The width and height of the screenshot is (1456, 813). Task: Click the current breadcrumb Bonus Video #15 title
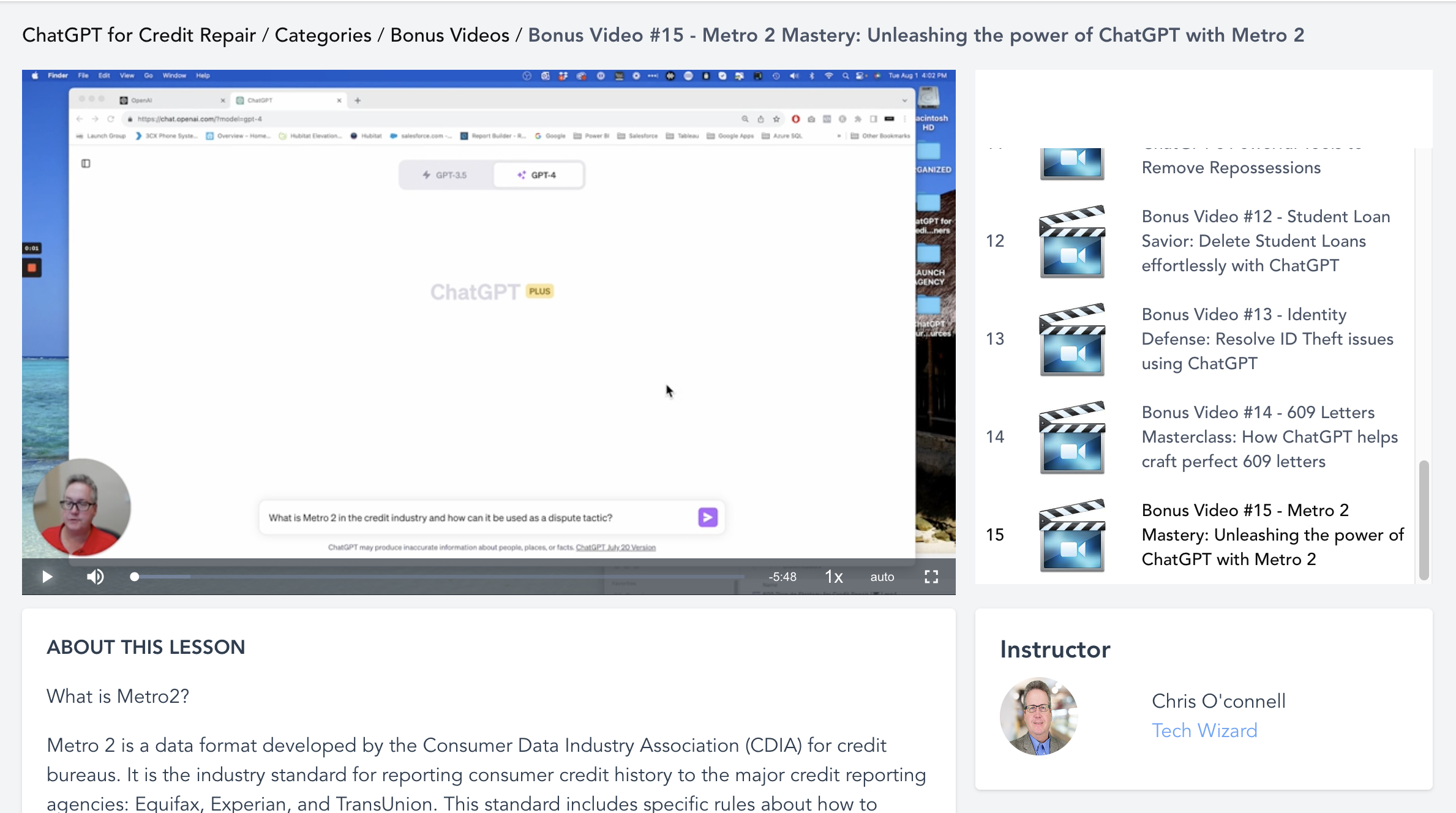tap(916, 35)
